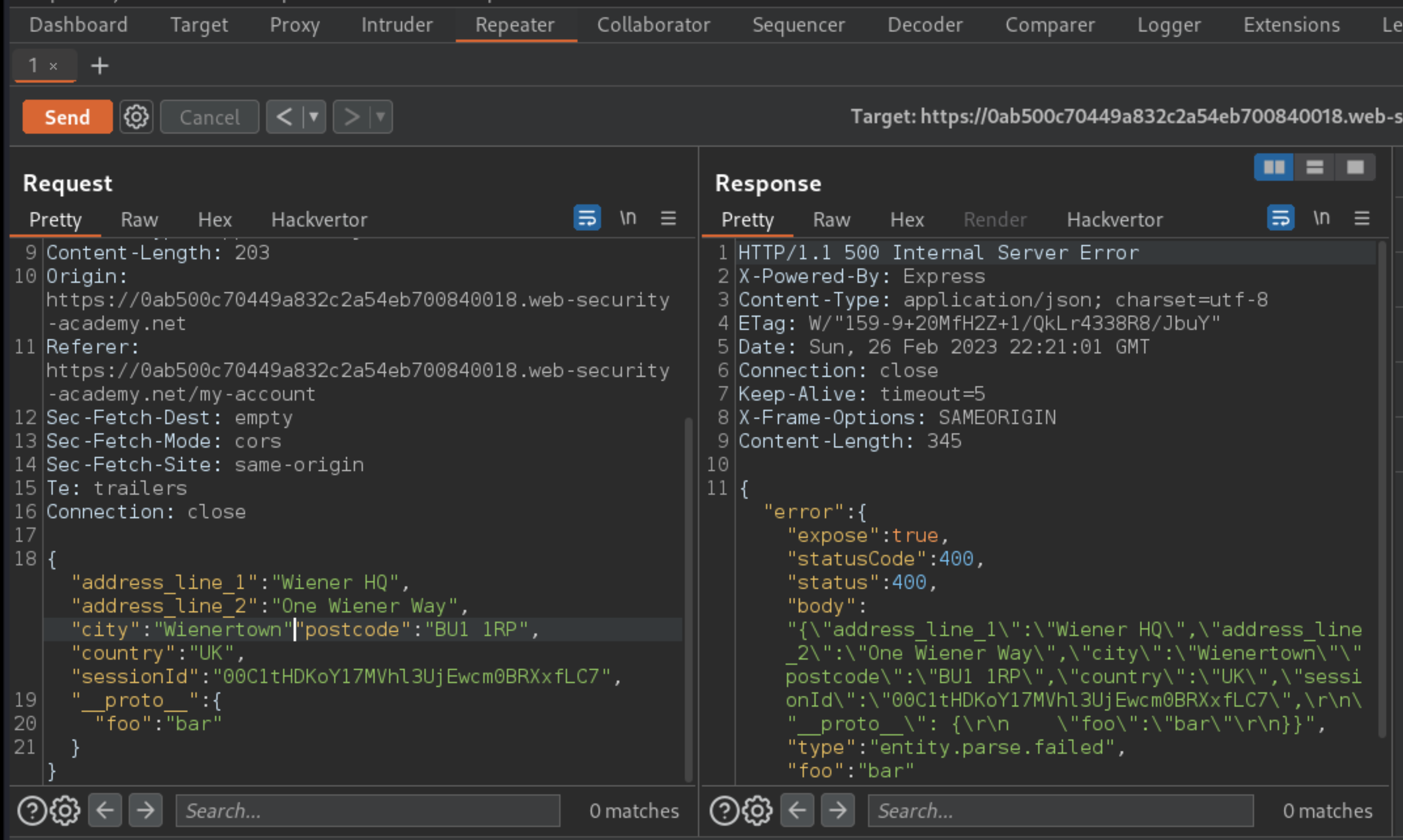The height and width of the screenshot is (840, 1403).
Task: Send the request
Action: (67, 117)
